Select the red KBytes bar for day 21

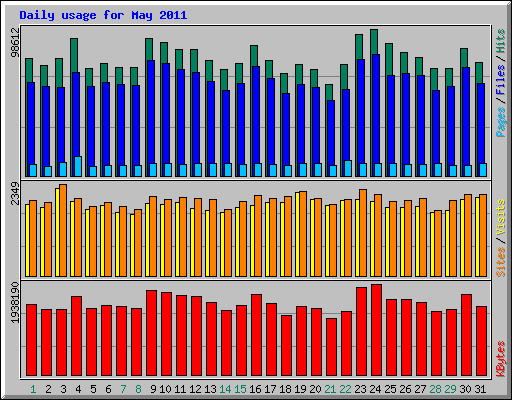[x=332, y=347]
